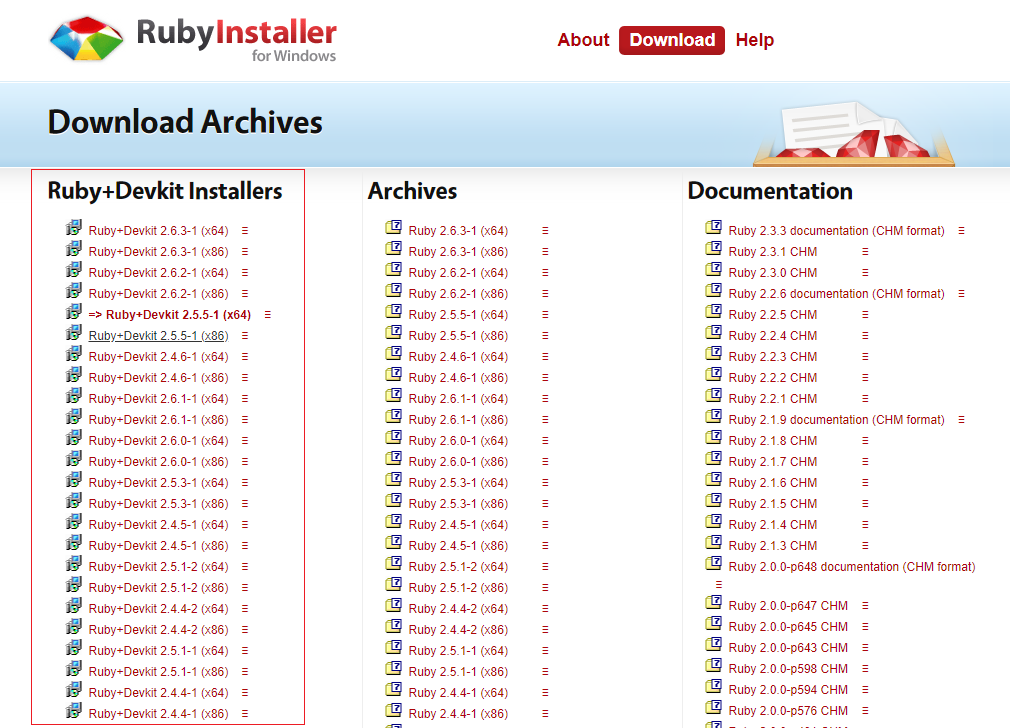
Task: Download Ruby 2.6.3-1 (x64) archive
Action: click(458, 231)
